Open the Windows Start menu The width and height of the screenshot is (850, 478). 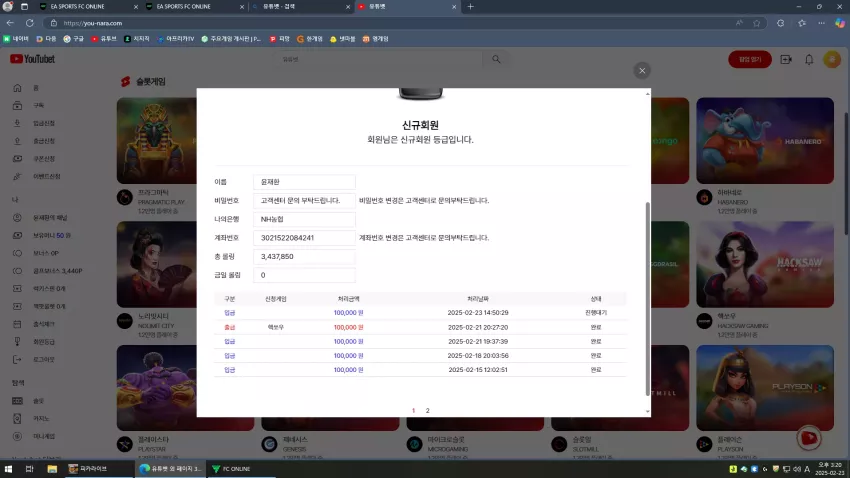click(8, 469)
